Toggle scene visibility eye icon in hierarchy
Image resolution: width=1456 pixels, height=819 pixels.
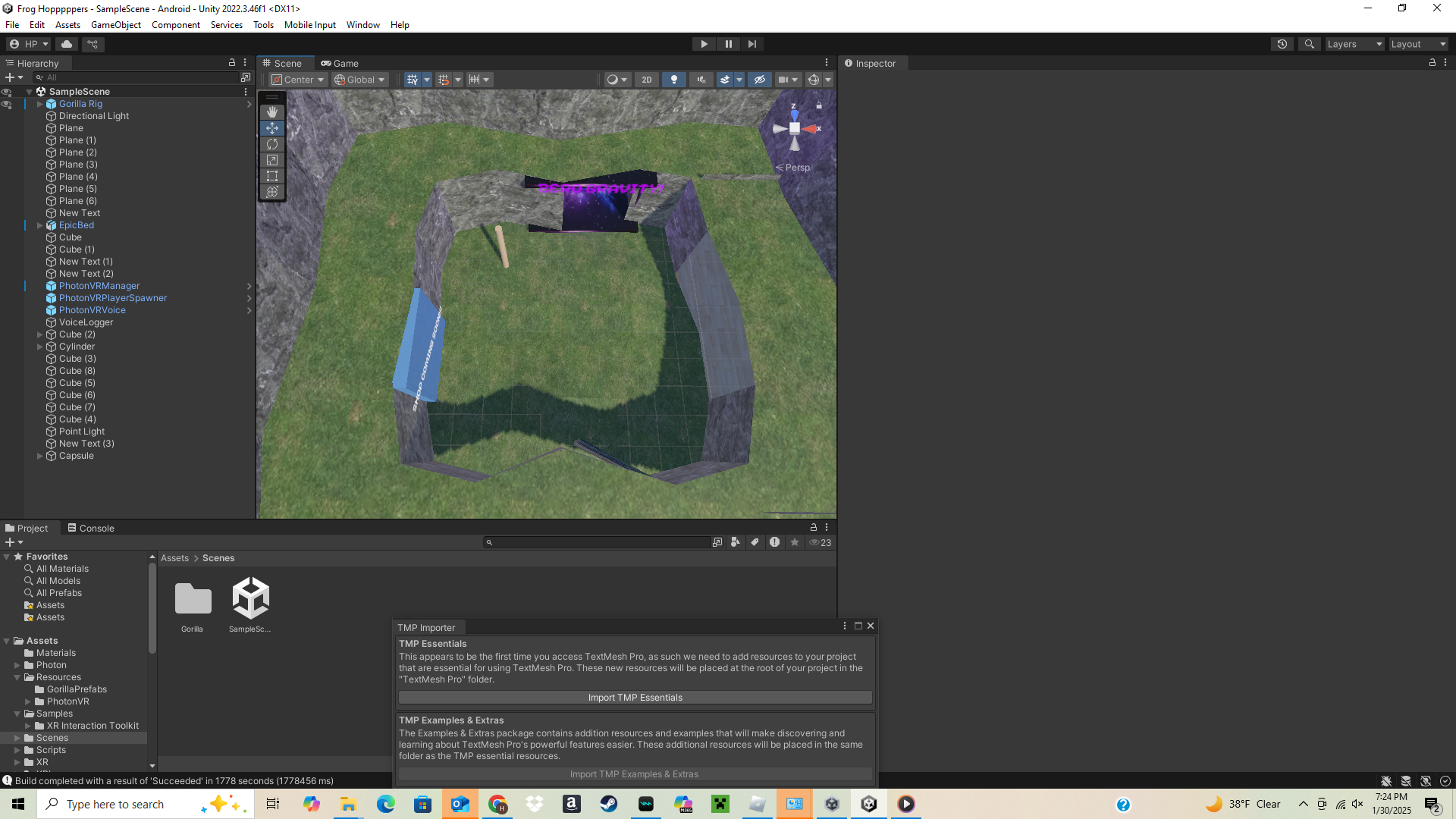[x=7, y=92]
